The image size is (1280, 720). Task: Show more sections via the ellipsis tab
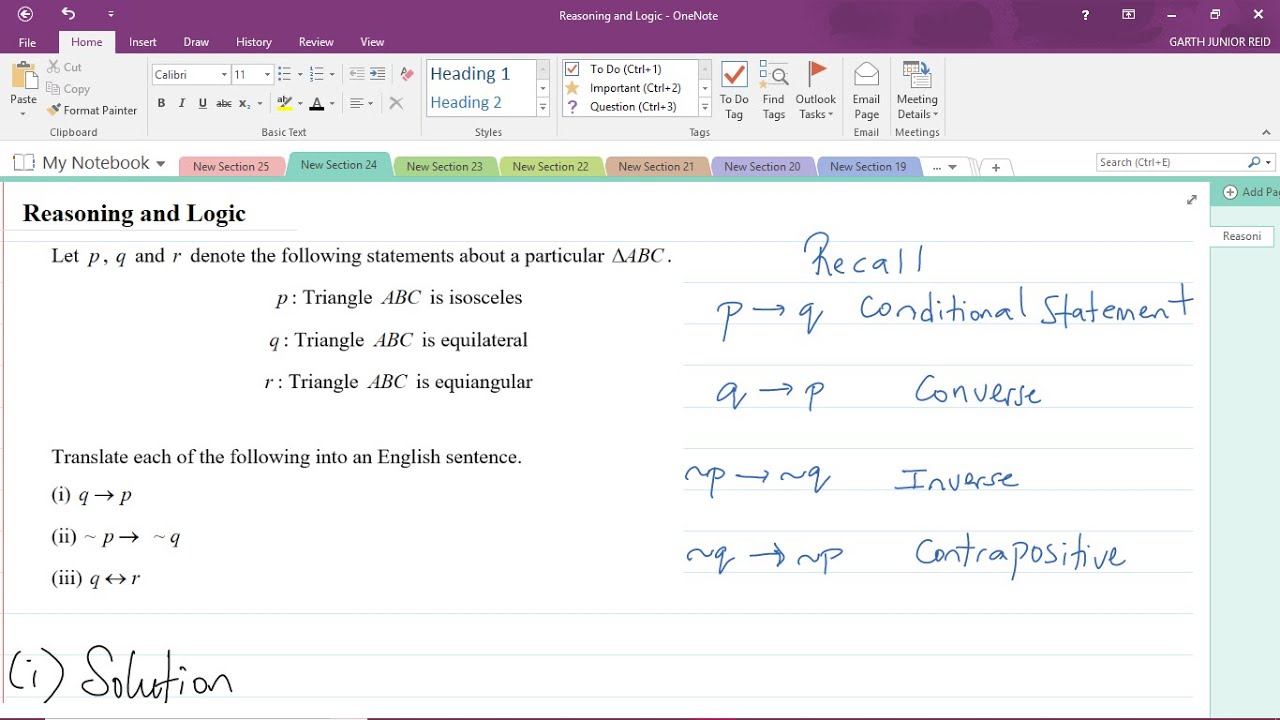click(944, 167)
